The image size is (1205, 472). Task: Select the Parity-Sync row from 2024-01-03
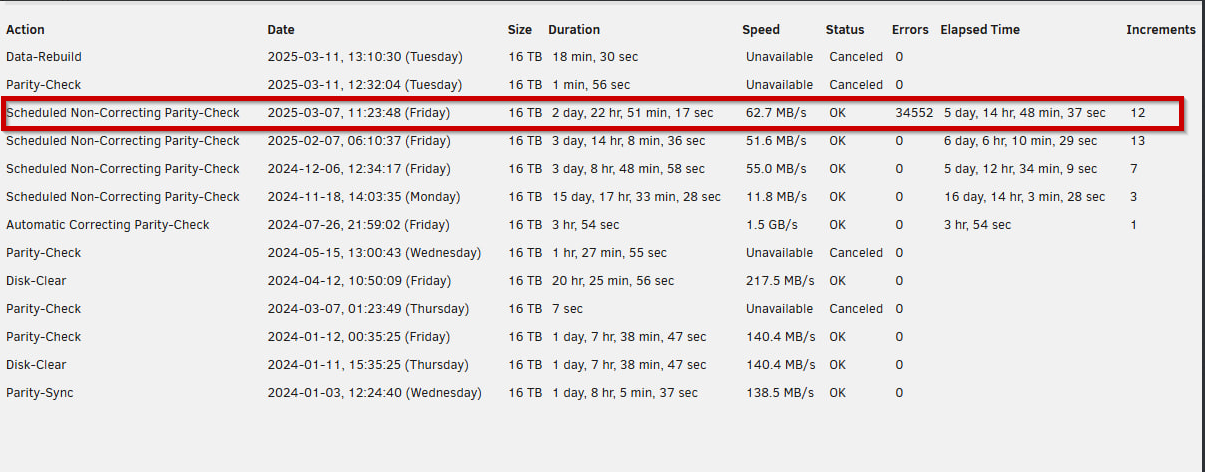600,393
